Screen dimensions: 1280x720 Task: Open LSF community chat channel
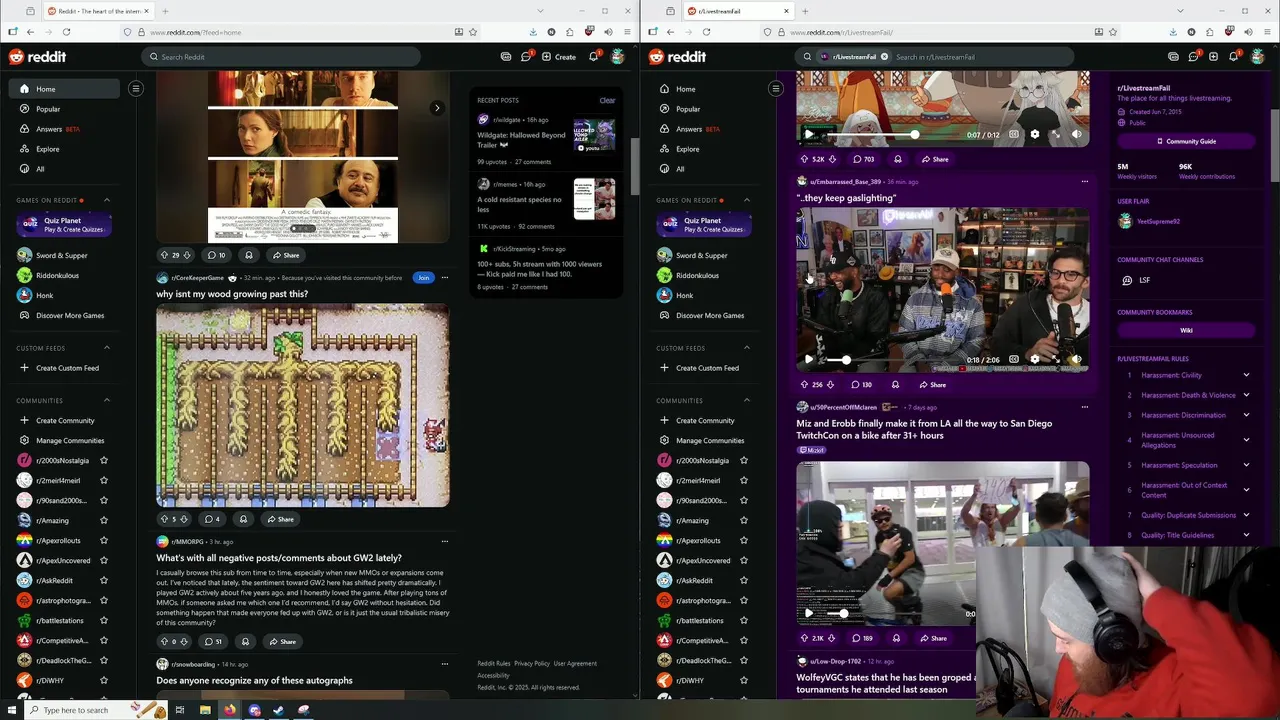click(1186, 280)
